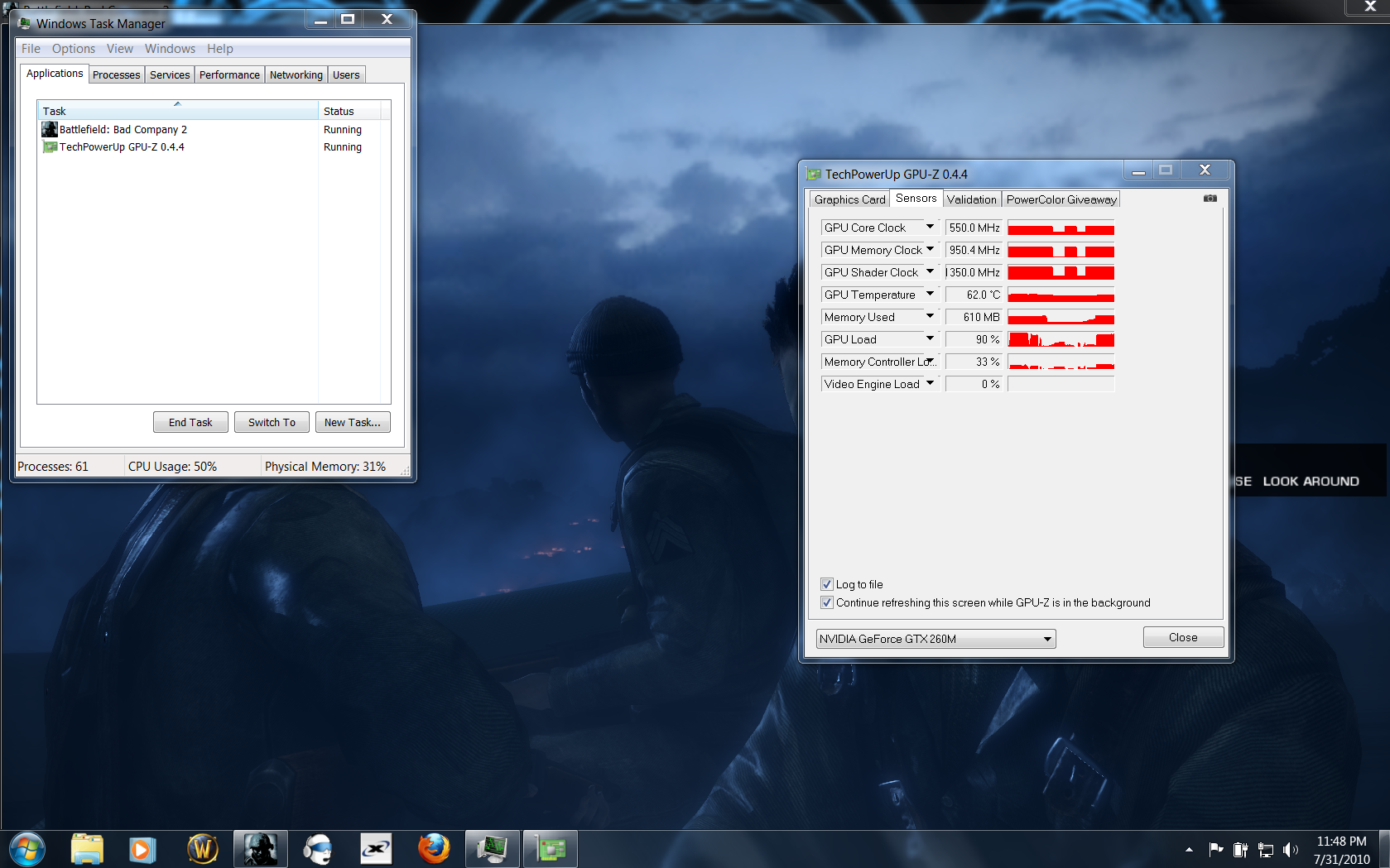Open the View menu in Task Manager
Viewport: 1390px width, 868px height.
120,49
